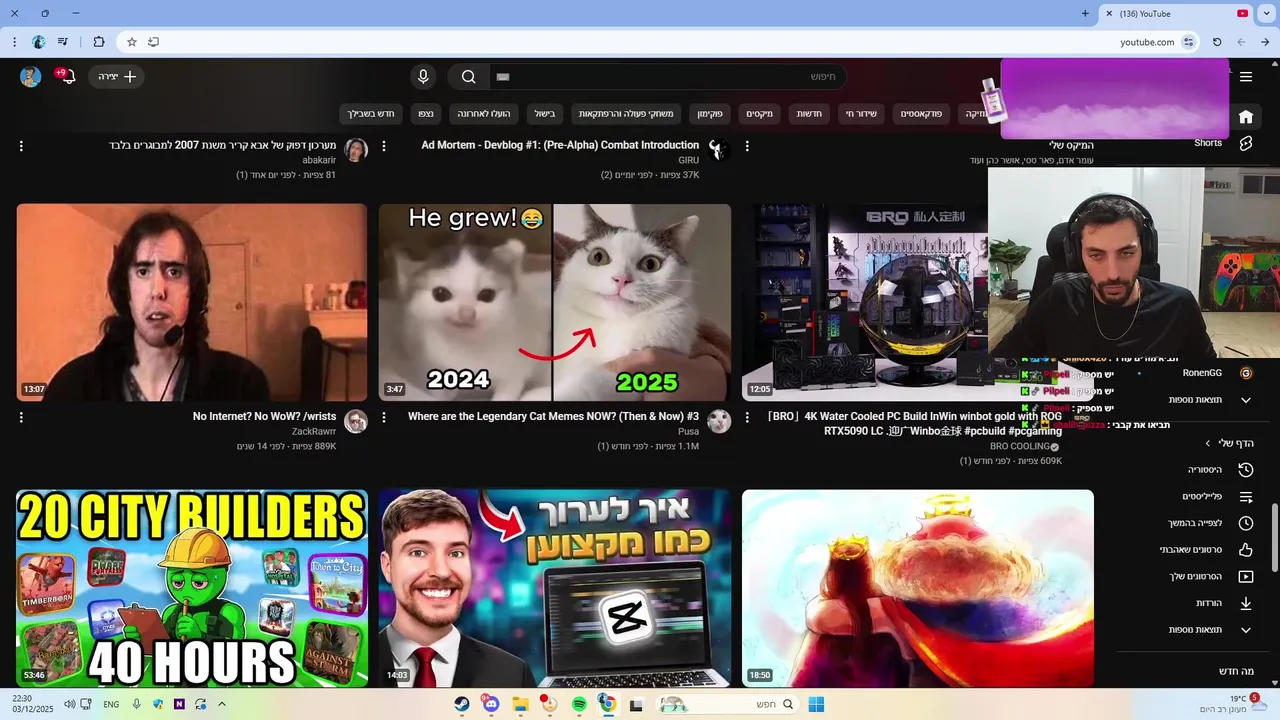Reload the page in Chrome

(x=1217, y=42)
